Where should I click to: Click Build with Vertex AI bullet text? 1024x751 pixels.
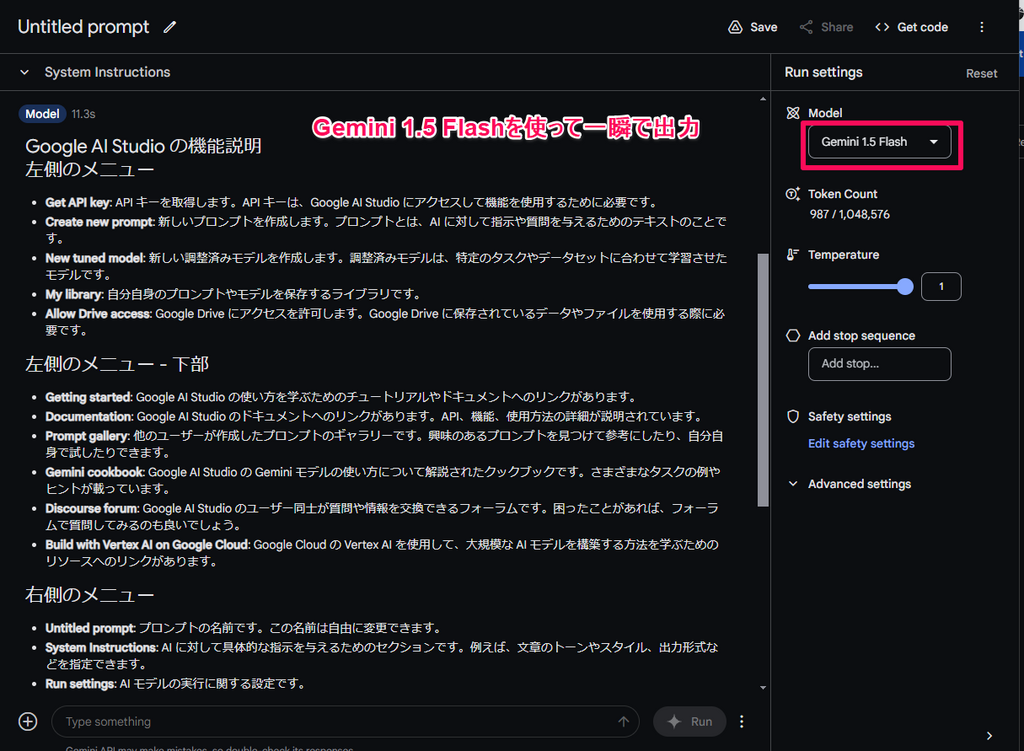click(x=382, y=553)
